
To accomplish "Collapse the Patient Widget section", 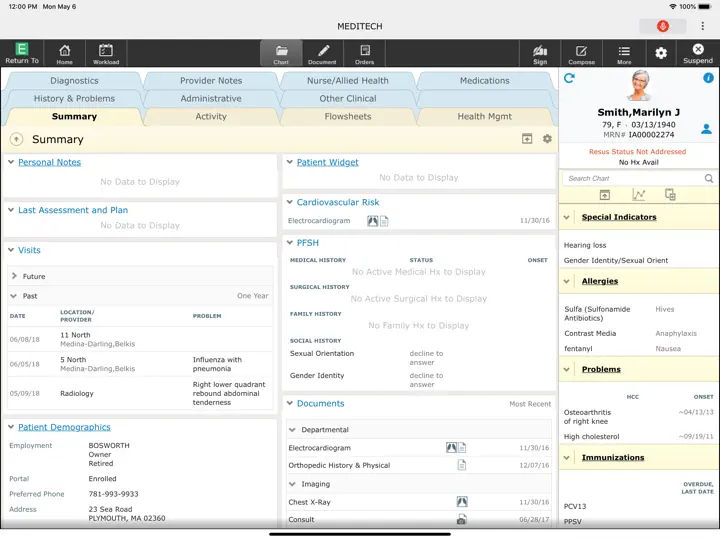I will pos(290,162).
